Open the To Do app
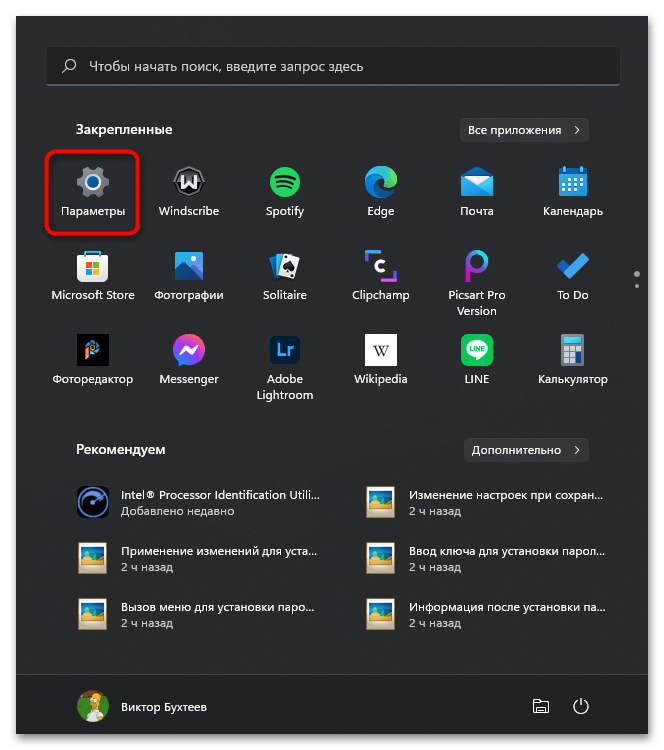Screen dimensions: 664x750 click(573, 276)
